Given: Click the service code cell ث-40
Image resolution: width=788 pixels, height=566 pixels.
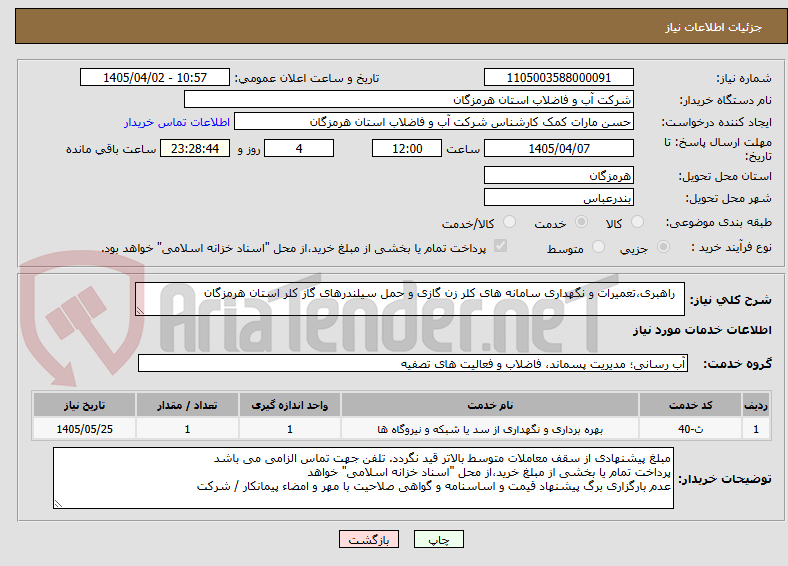Looking at the screenshot, I should (x=691, y=429).
